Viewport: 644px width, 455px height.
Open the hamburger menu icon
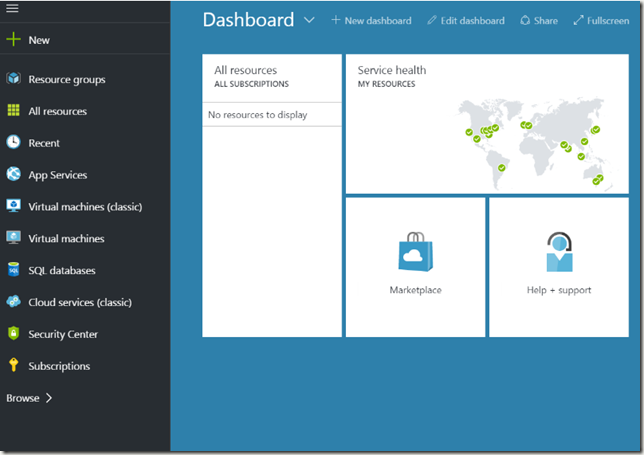12,8
